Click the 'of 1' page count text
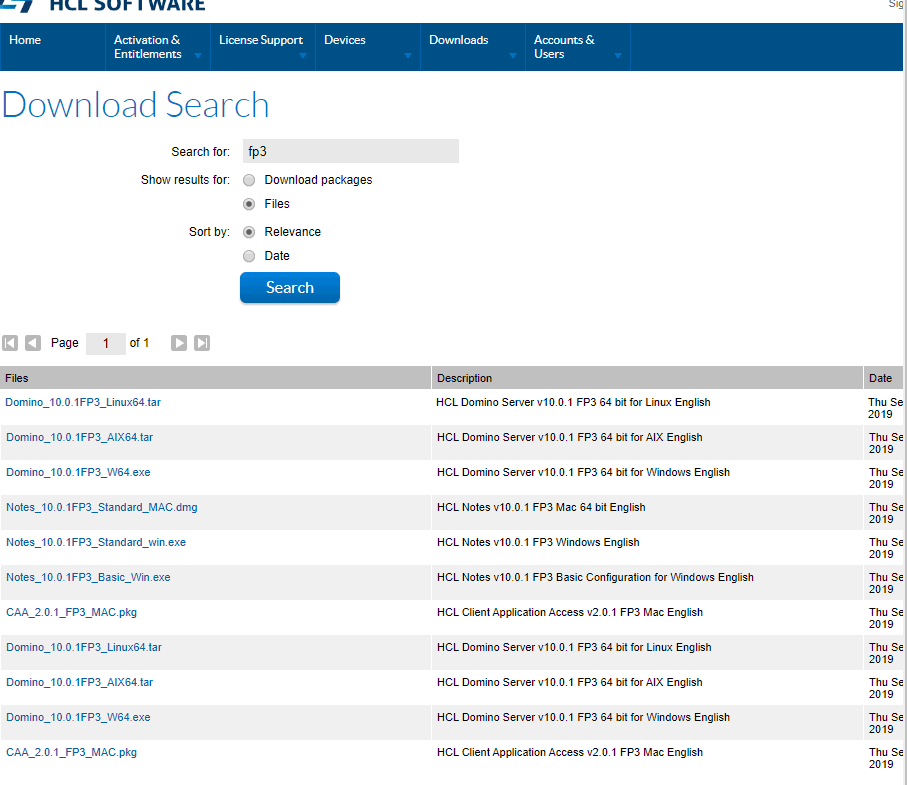 tap(139, 343)
